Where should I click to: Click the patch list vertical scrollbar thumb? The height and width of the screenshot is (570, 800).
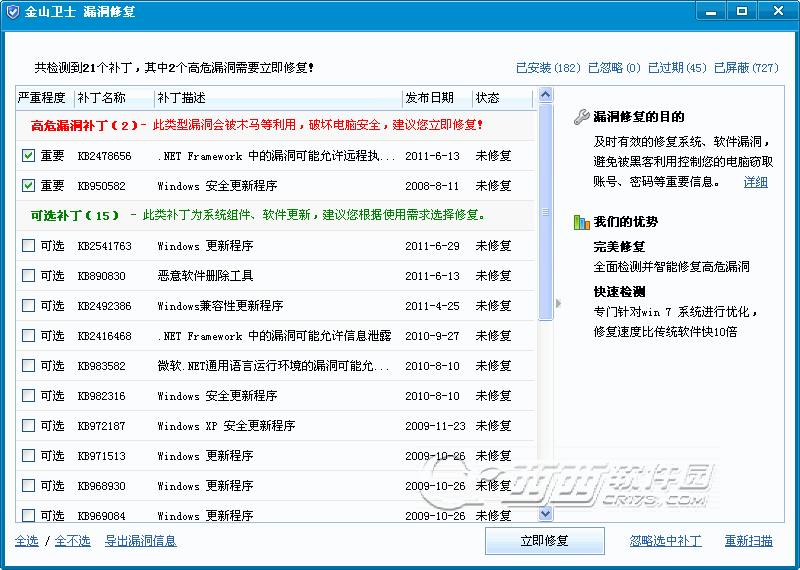coord(545,212)
